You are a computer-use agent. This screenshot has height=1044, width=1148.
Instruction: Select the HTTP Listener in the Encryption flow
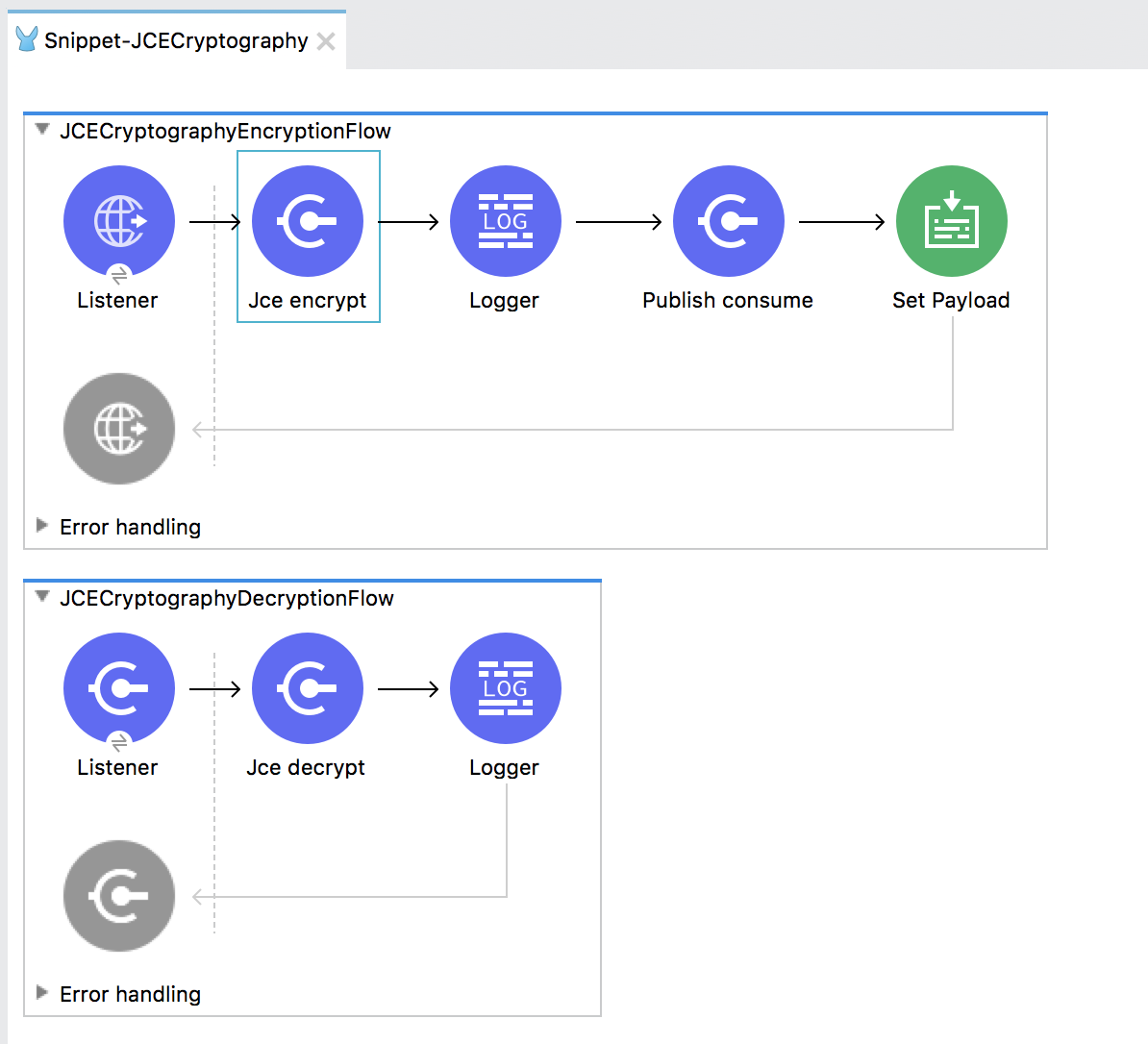(x=119, y=221)
